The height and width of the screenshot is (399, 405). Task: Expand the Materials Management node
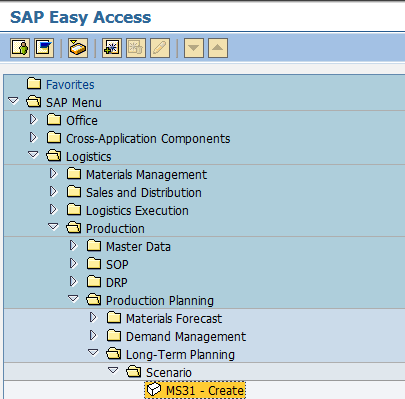pyautogui.click(x=53, y=173)
